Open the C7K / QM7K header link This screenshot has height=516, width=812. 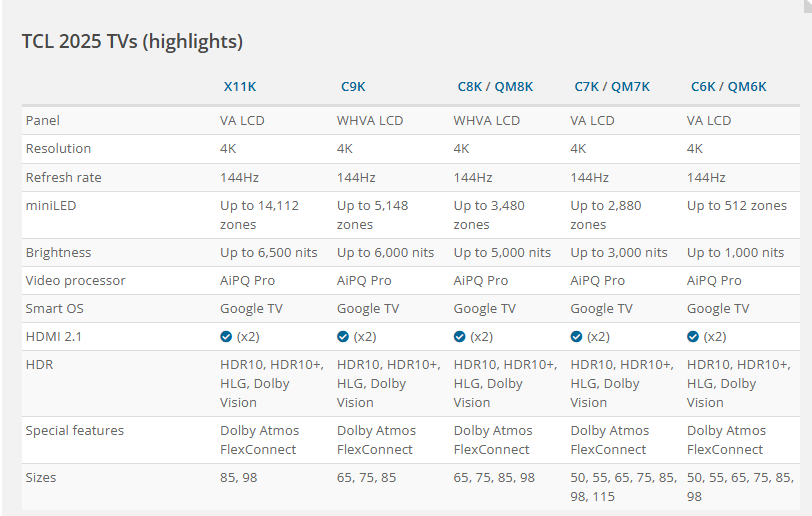pos(612,87)
